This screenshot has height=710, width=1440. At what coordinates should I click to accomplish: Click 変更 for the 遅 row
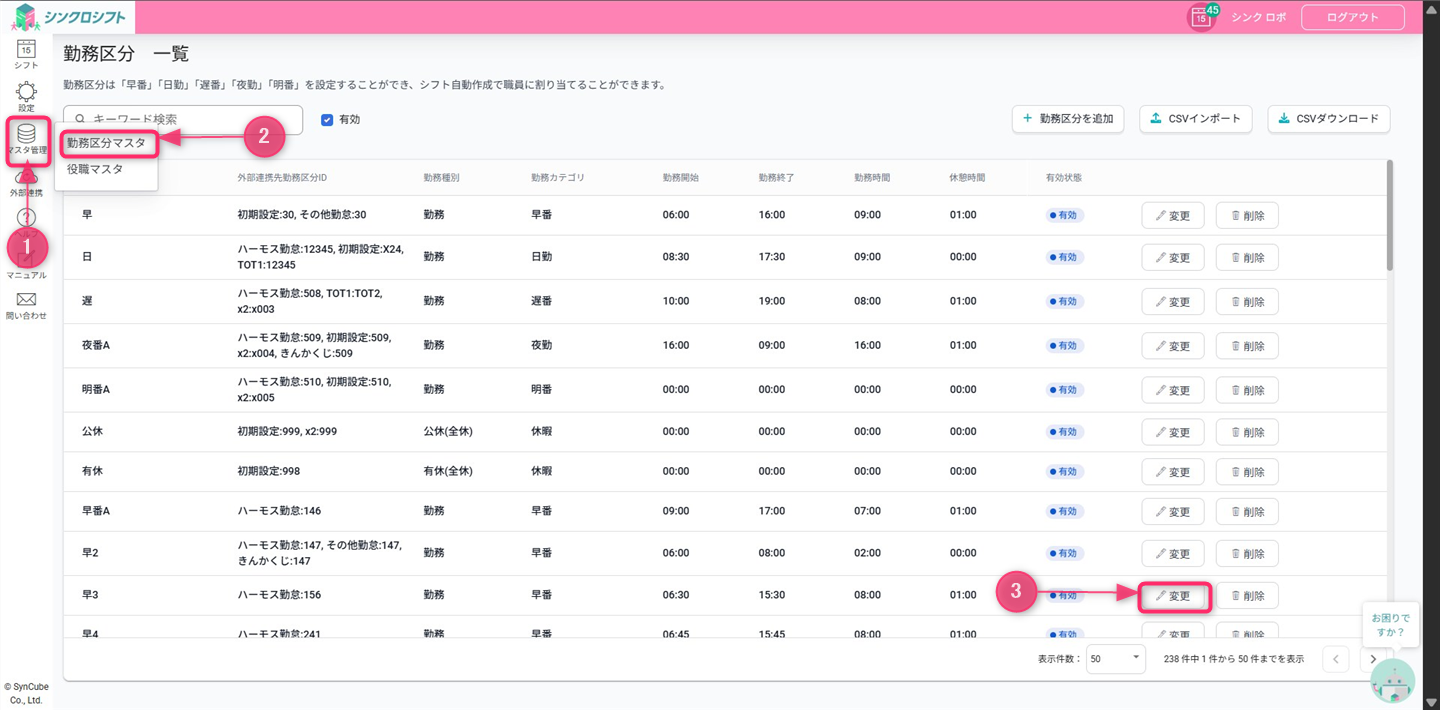point(1173,302)
